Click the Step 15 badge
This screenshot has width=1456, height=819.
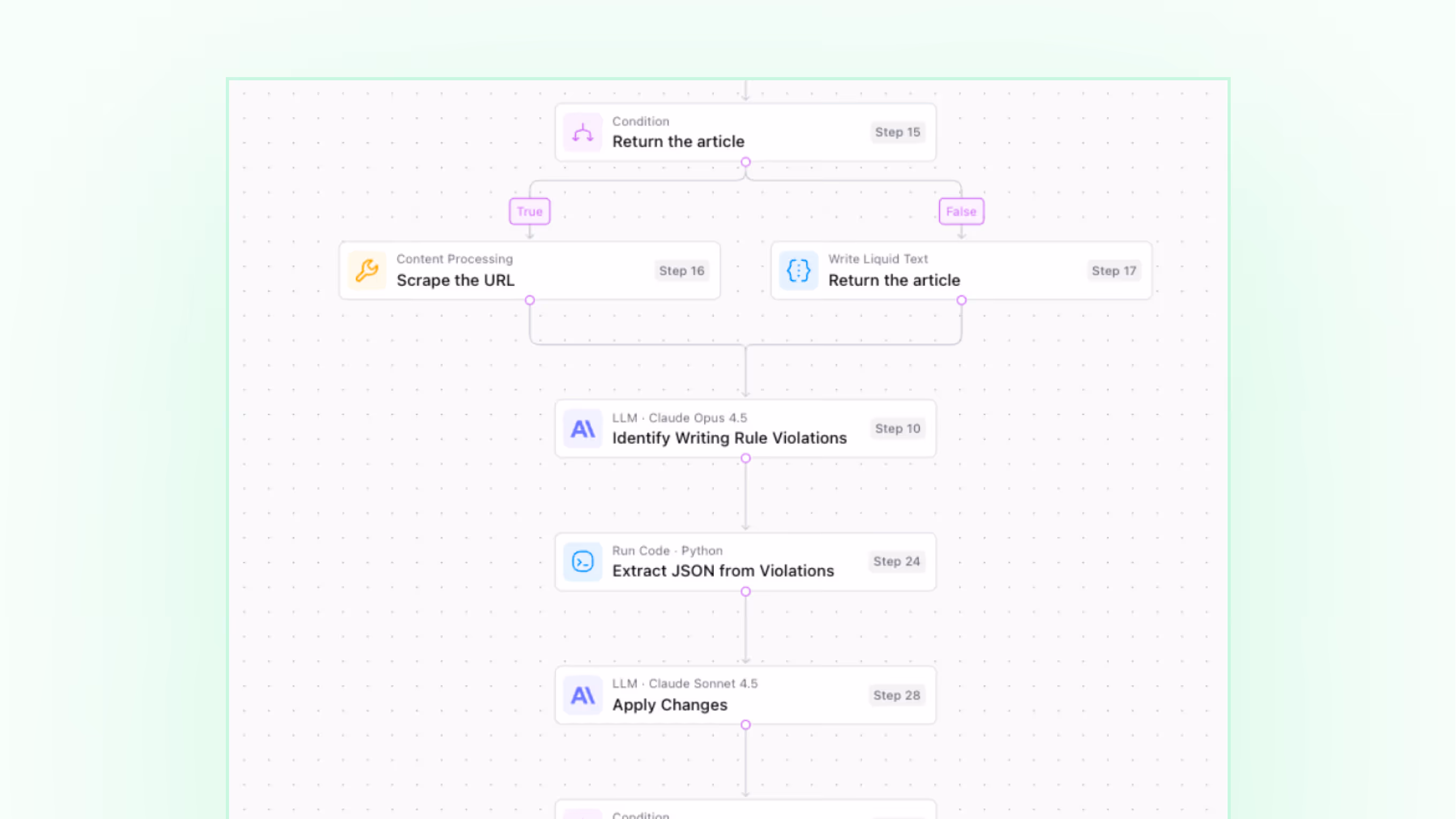897,132
